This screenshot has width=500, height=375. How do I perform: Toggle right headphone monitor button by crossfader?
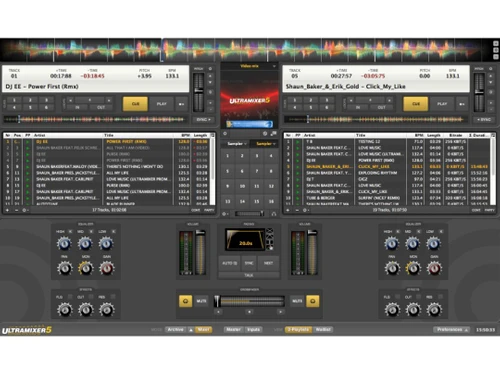coord(313,301)
